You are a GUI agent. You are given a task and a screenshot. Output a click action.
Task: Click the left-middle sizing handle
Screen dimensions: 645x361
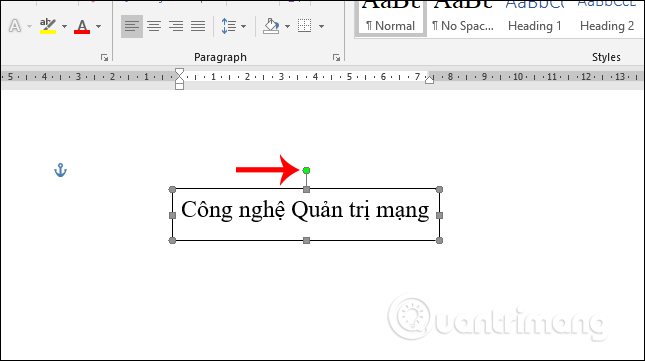pos(172,215)
